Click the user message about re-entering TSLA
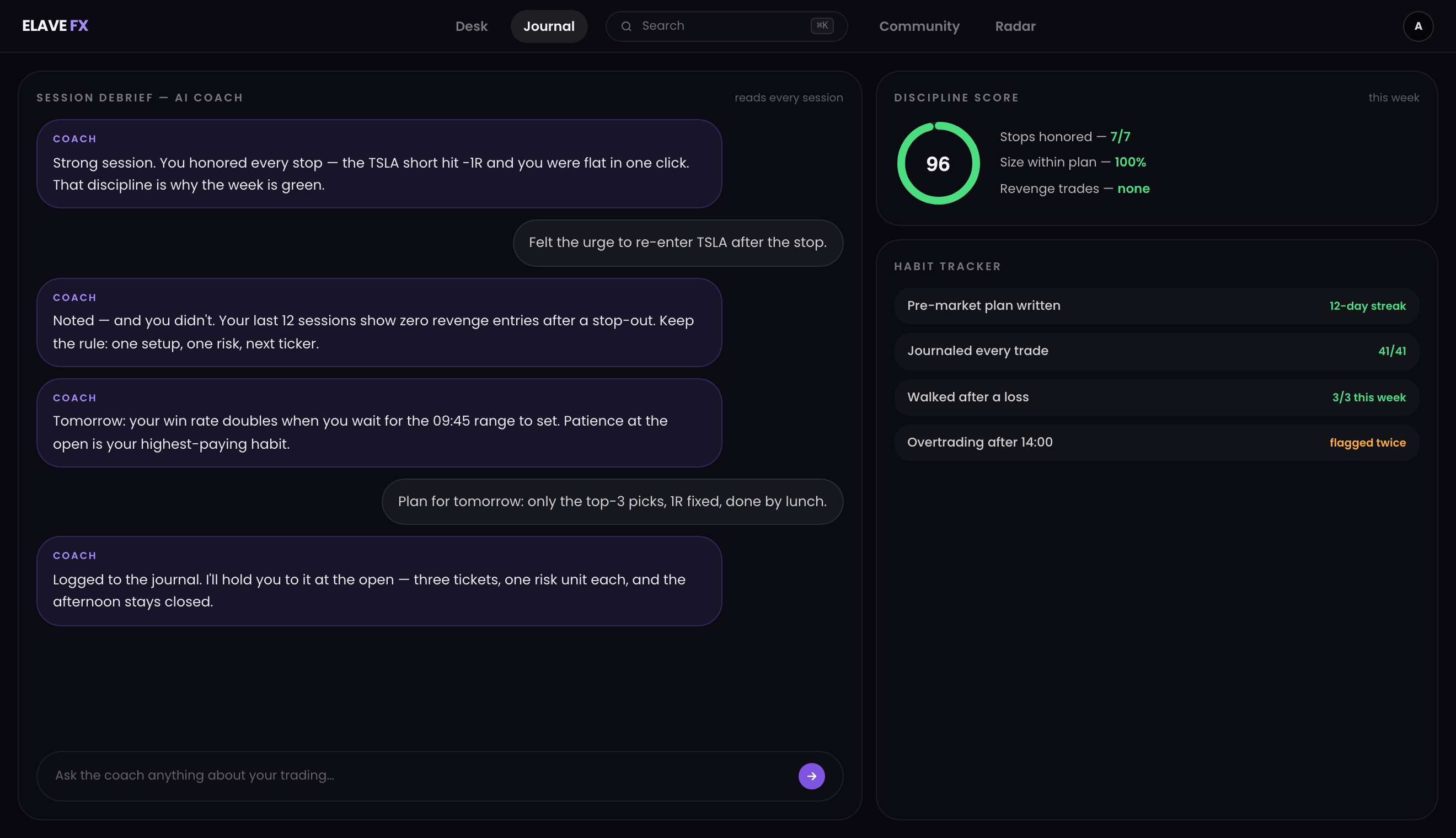This screenshot has height=838, width=1456. click(678, 243)
